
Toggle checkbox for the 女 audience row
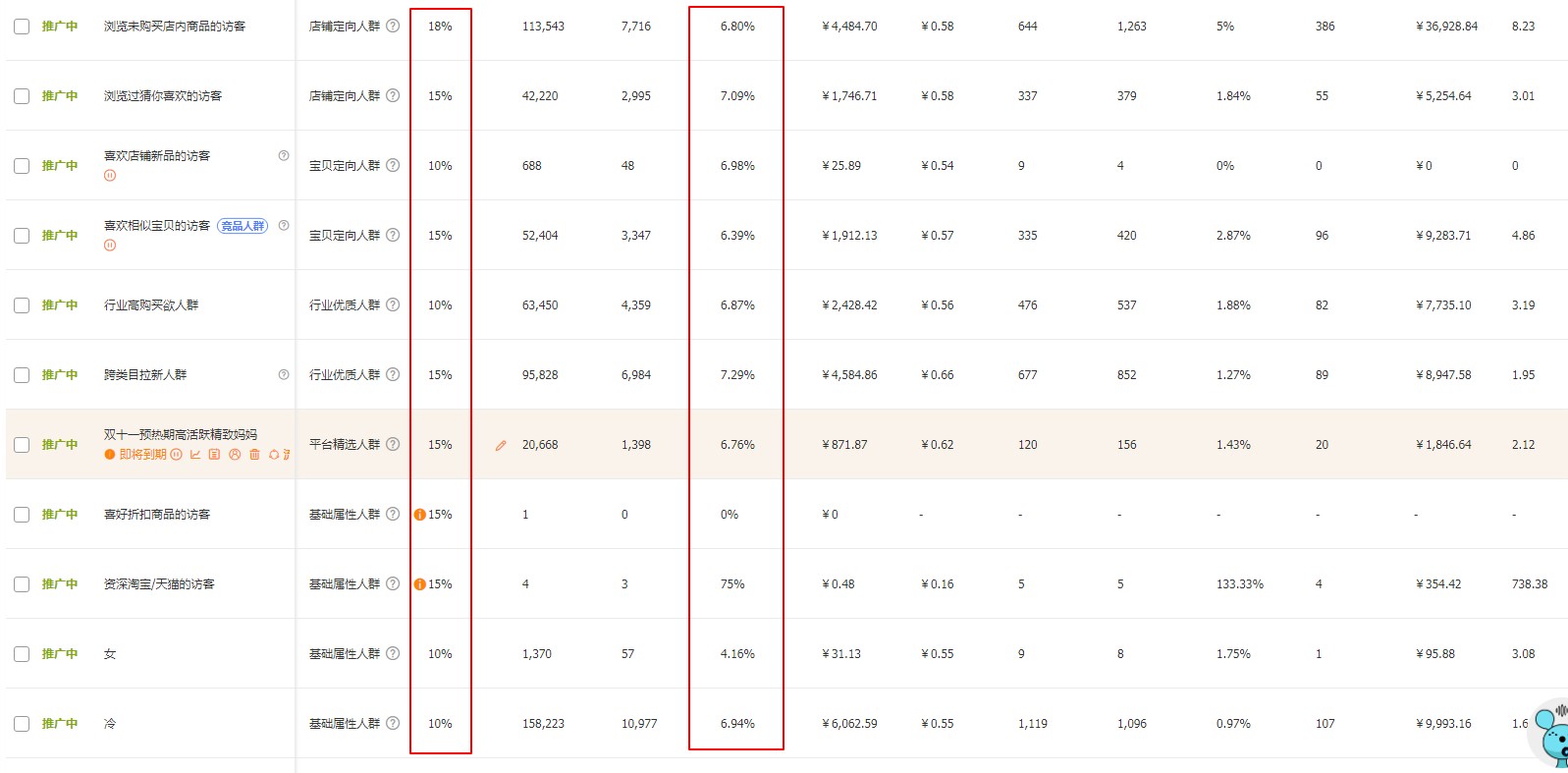tap(22, 654)
